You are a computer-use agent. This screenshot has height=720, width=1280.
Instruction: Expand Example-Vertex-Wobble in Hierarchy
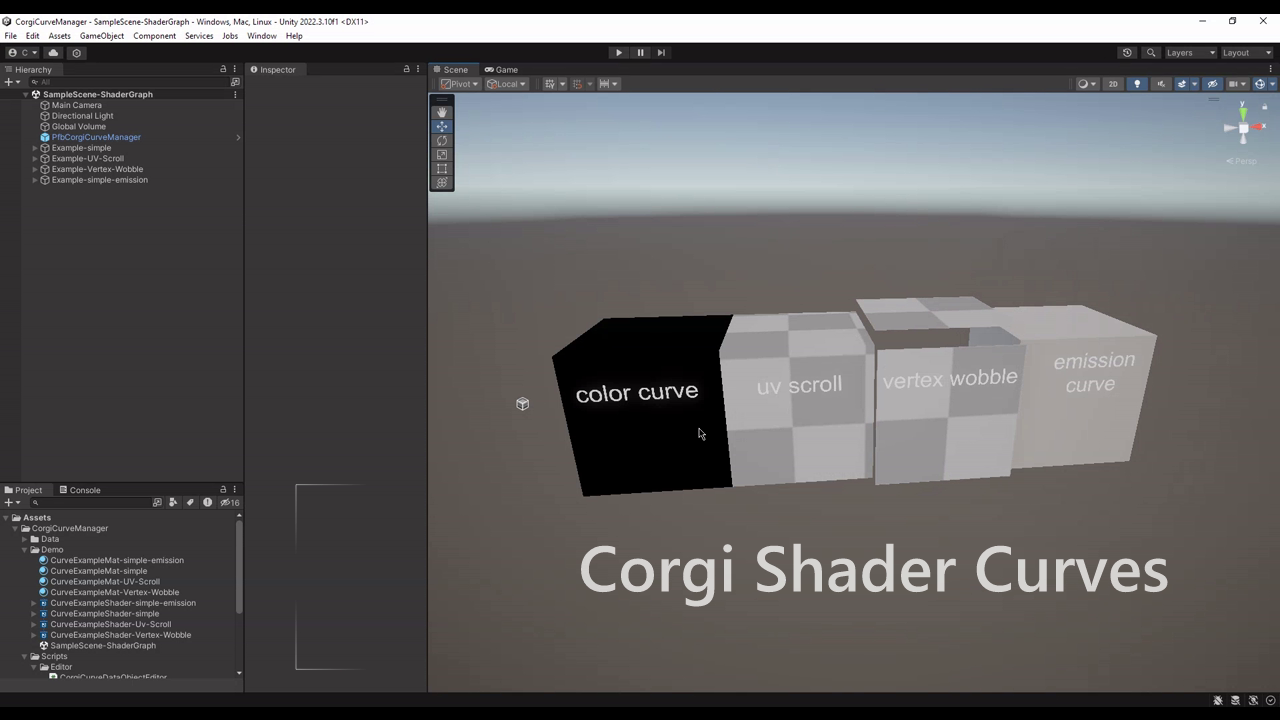tap(35, 170)
